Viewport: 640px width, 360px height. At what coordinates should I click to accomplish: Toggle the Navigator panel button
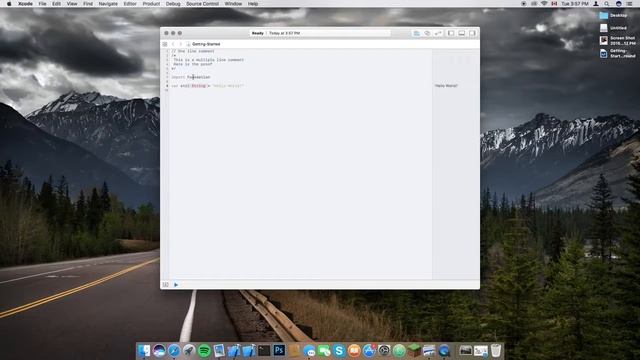451,33
